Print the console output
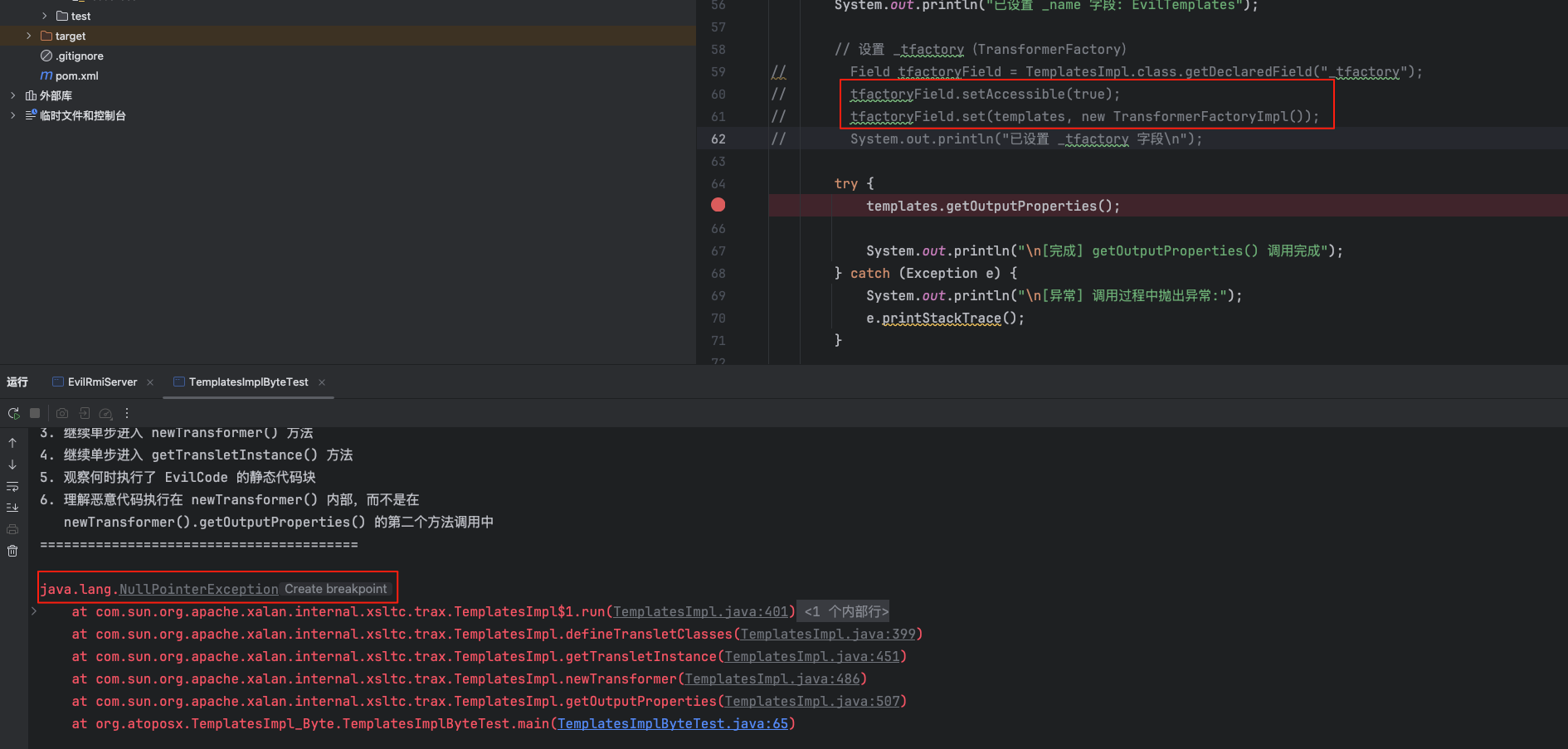Viewport: 1568px width, 749px height. (12, 529)
